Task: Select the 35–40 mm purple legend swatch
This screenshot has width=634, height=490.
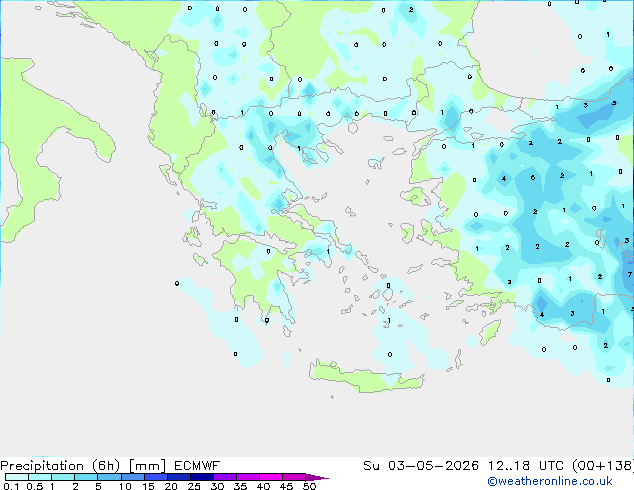Action: coord(248,477)
